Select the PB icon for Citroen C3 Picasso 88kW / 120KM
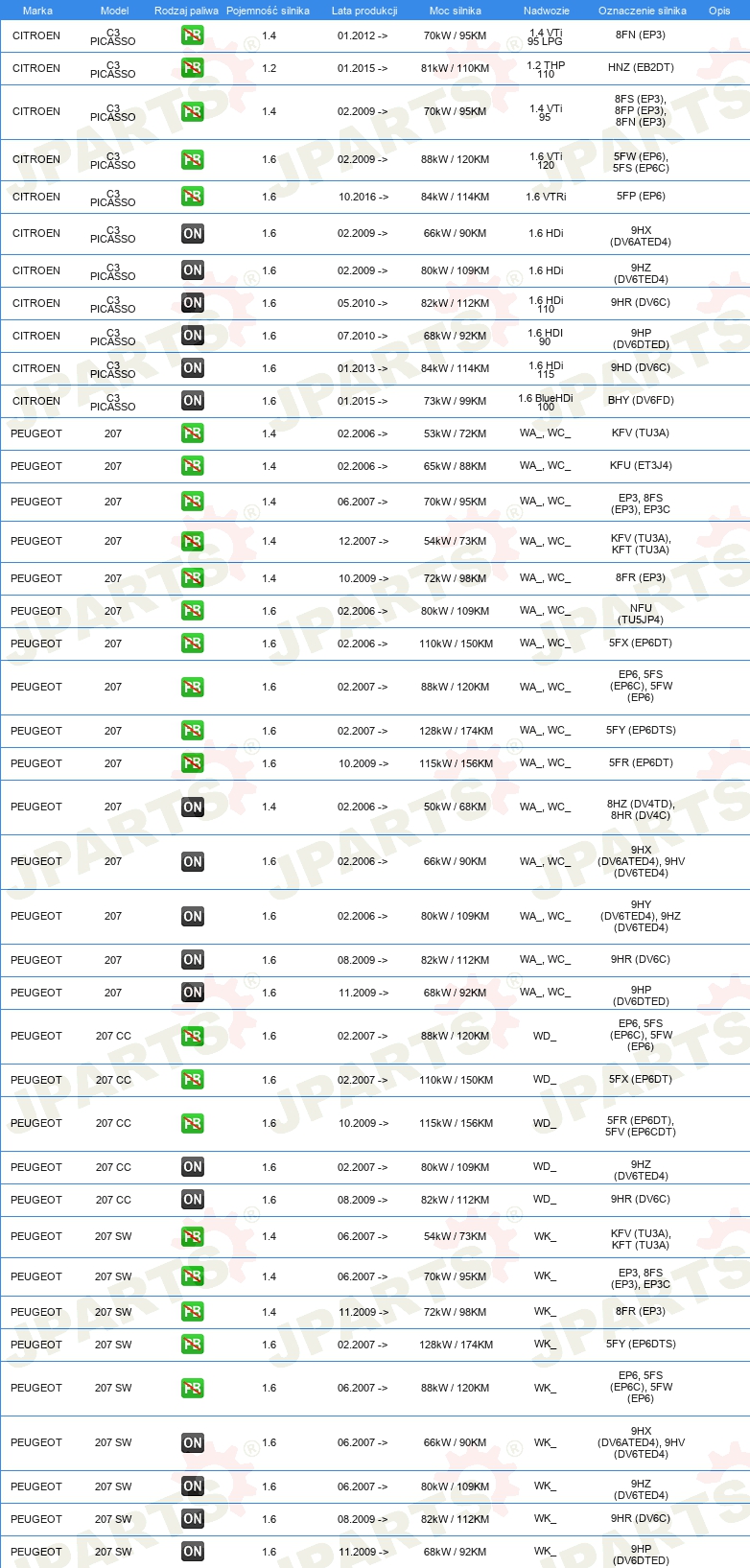 coord(192,159)
